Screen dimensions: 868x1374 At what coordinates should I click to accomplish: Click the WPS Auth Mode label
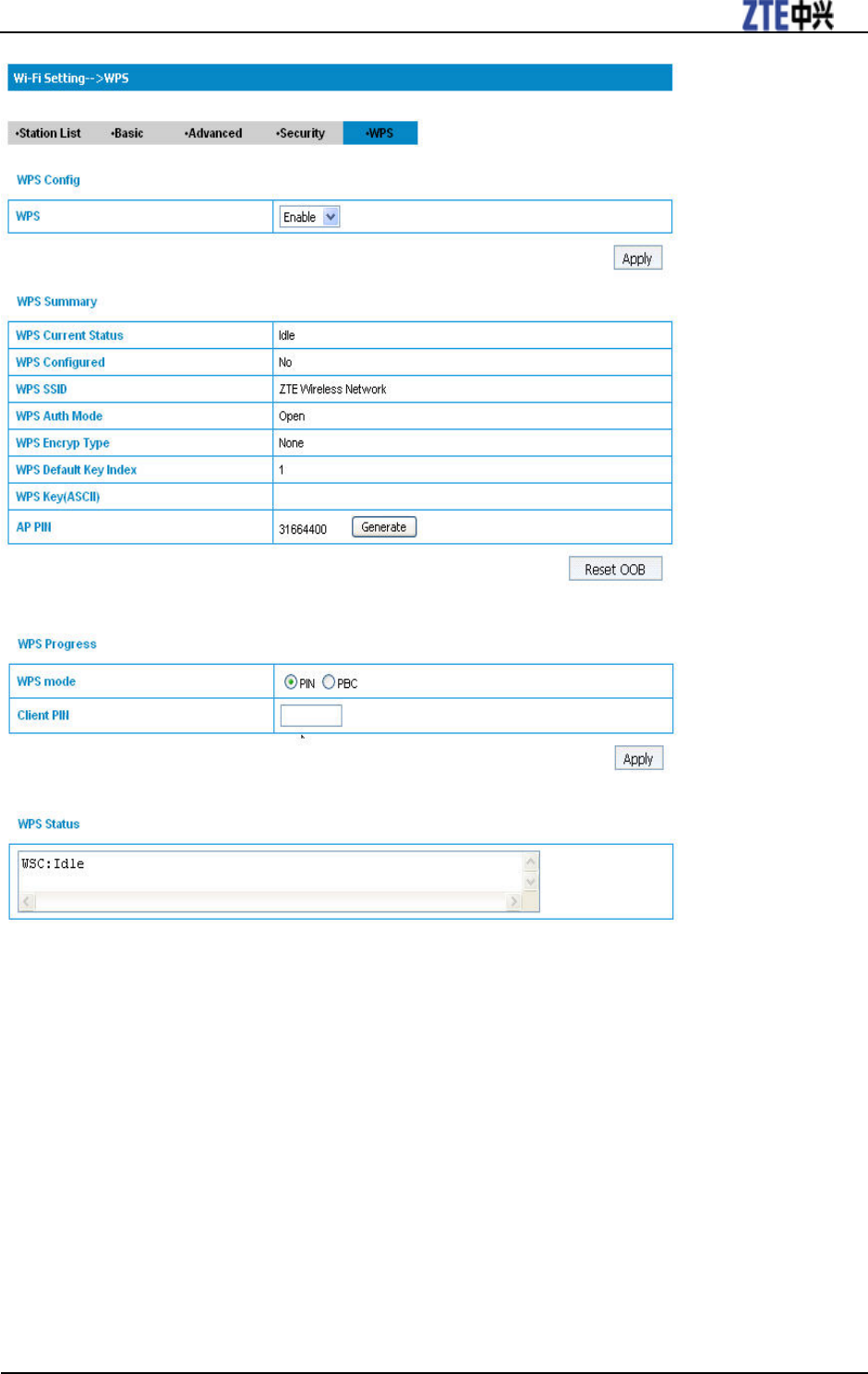[x=59, y=416]
